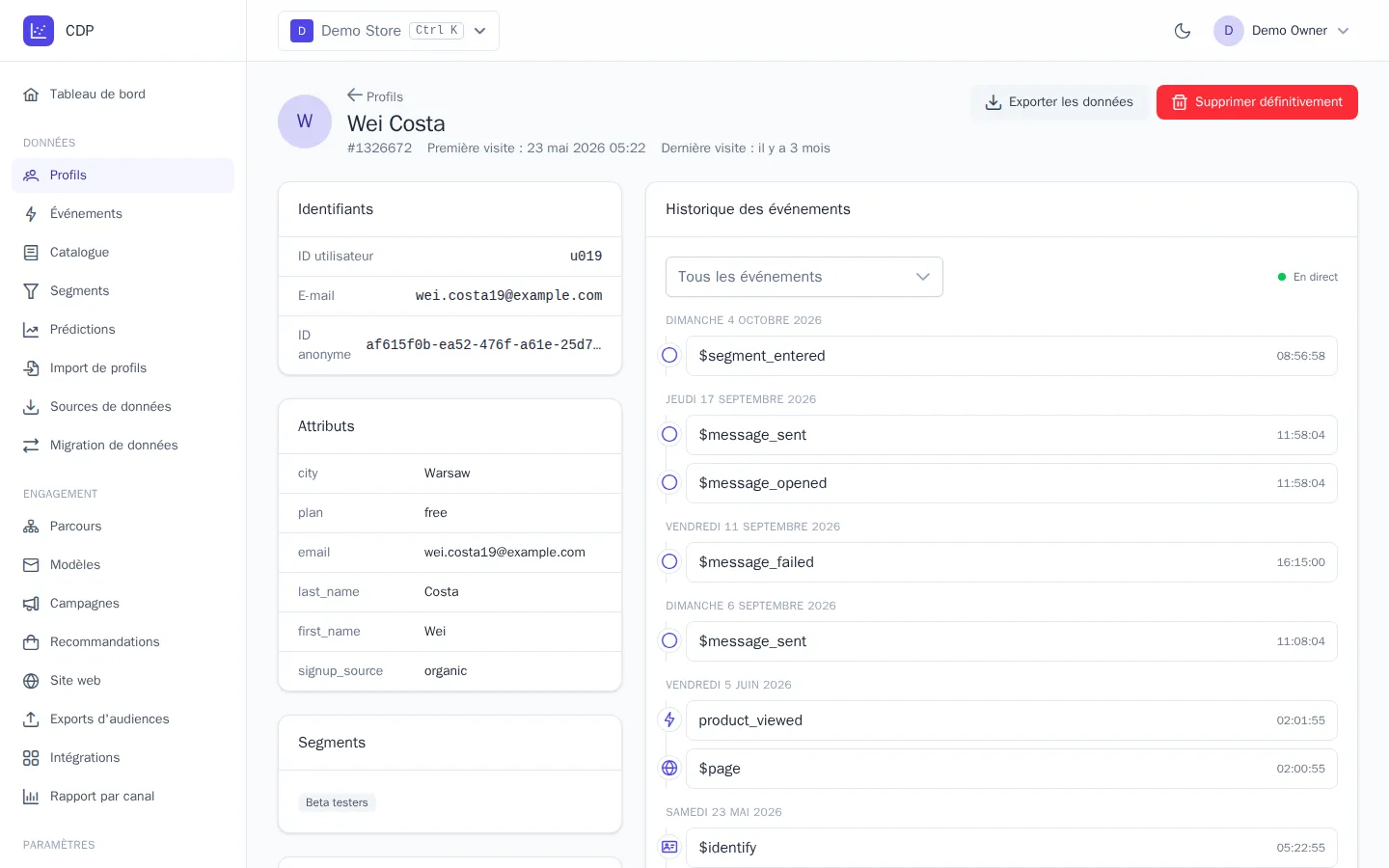Click the Parcours flow icon
1389x868 pixels.
point(31,527)
